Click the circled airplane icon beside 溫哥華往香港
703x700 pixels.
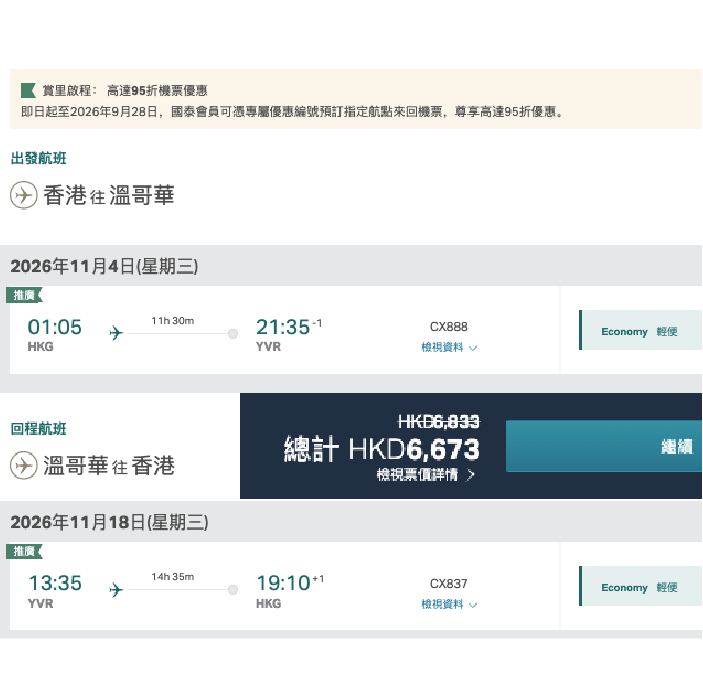[x=24, y=465]
